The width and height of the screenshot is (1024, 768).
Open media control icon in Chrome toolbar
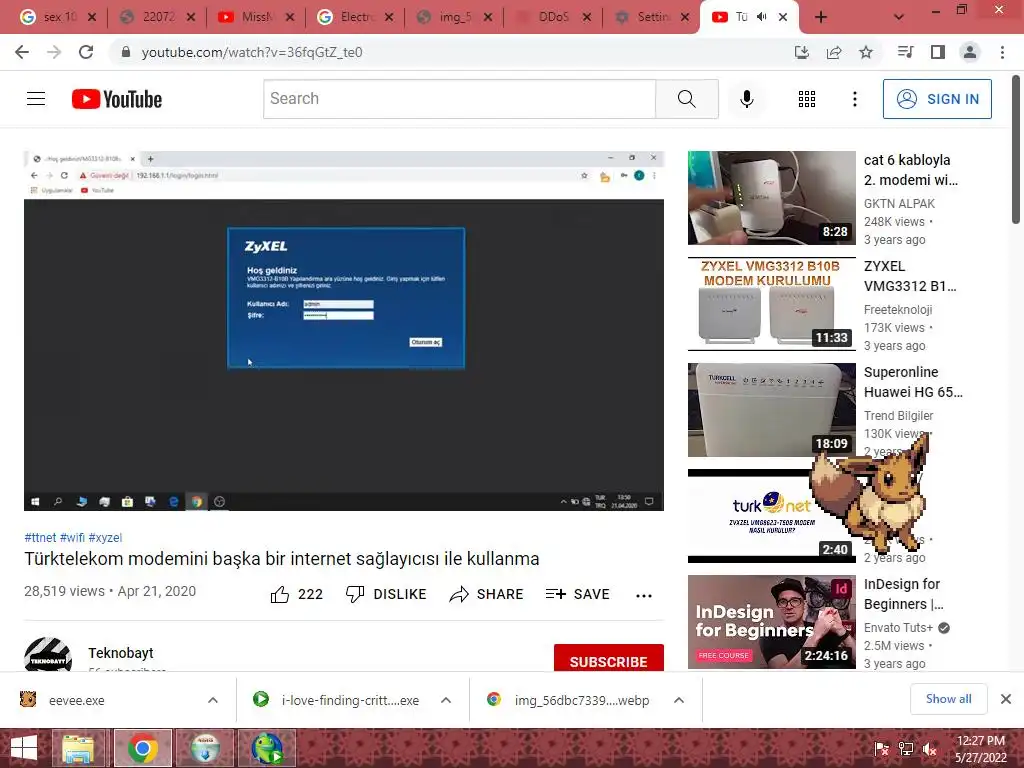tap(906, 52)
